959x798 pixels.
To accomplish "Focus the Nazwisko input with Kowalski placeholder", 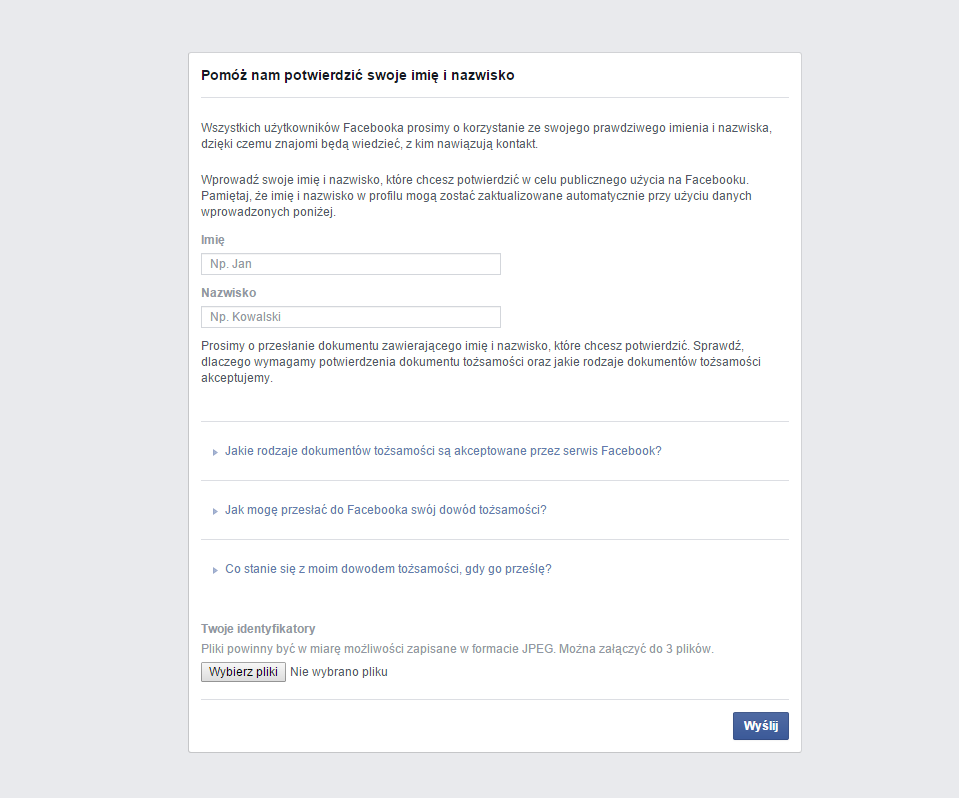I will pyautogui.click(x=350, y=317).
